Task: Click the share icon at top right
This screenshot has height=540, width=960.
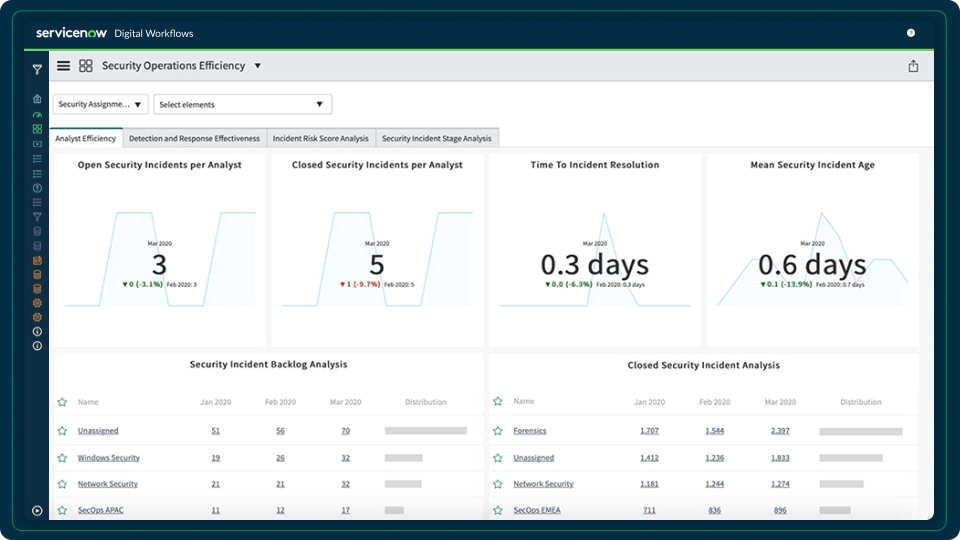Action: (x=912, y=66)
